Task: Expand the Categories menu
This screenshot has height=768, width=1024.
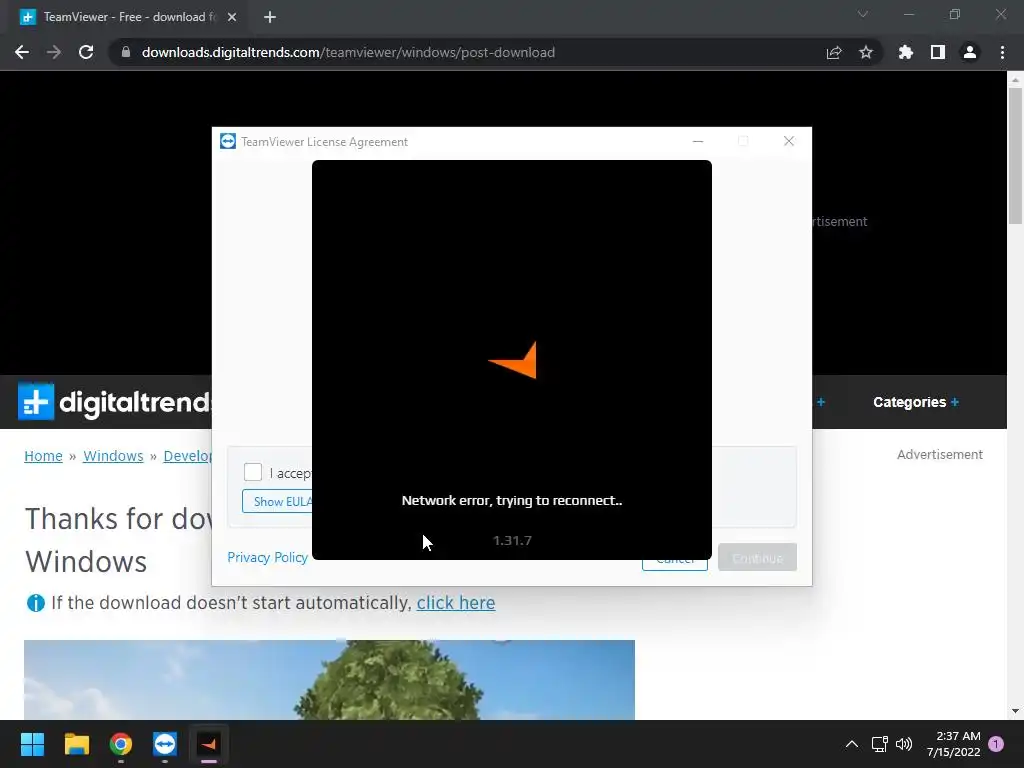Action: click(916, 402)
